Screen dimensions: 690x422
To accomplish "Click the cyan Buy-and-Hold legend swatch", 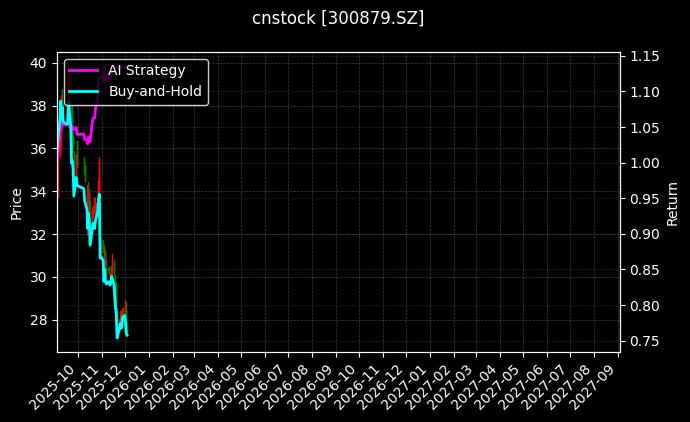I will pos(84,91).
